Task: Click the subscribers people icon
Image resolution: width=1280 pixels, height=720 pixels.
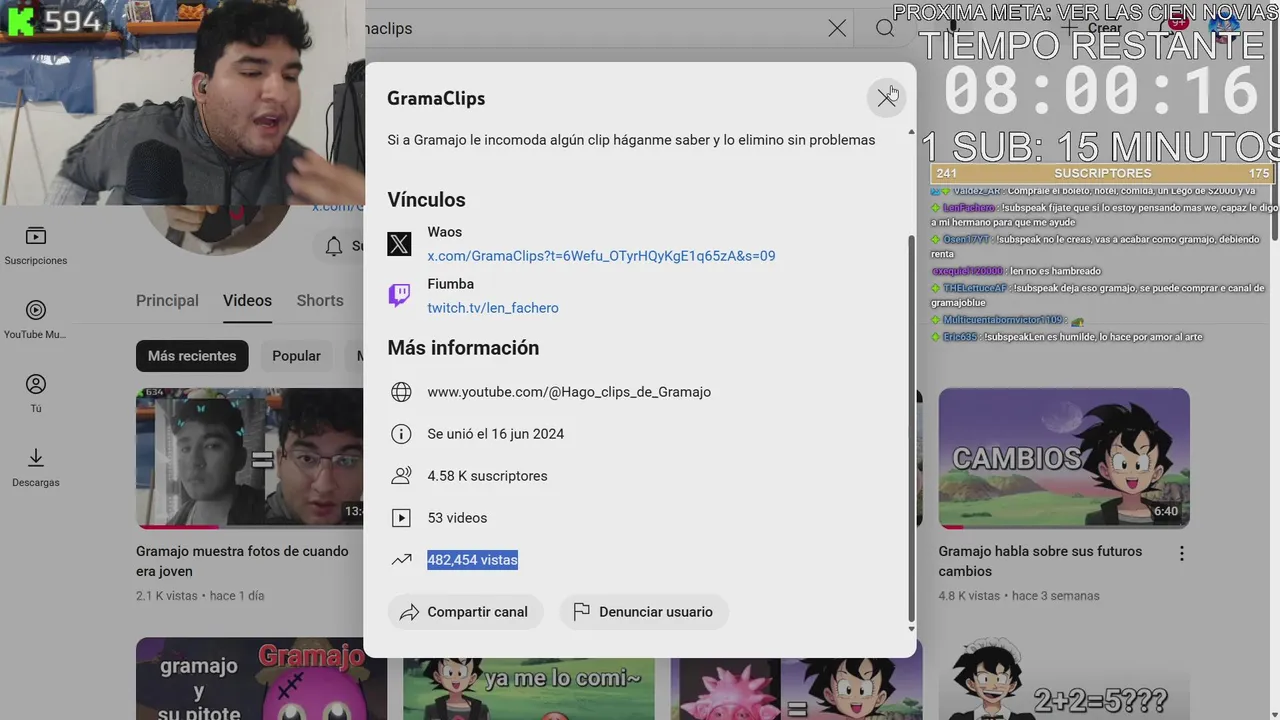Action: [401, 476]
